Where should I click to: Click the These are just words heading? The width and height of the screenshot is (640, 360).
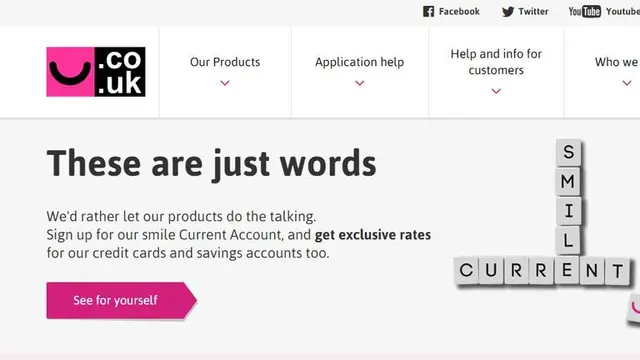click(x=211, y=164)
